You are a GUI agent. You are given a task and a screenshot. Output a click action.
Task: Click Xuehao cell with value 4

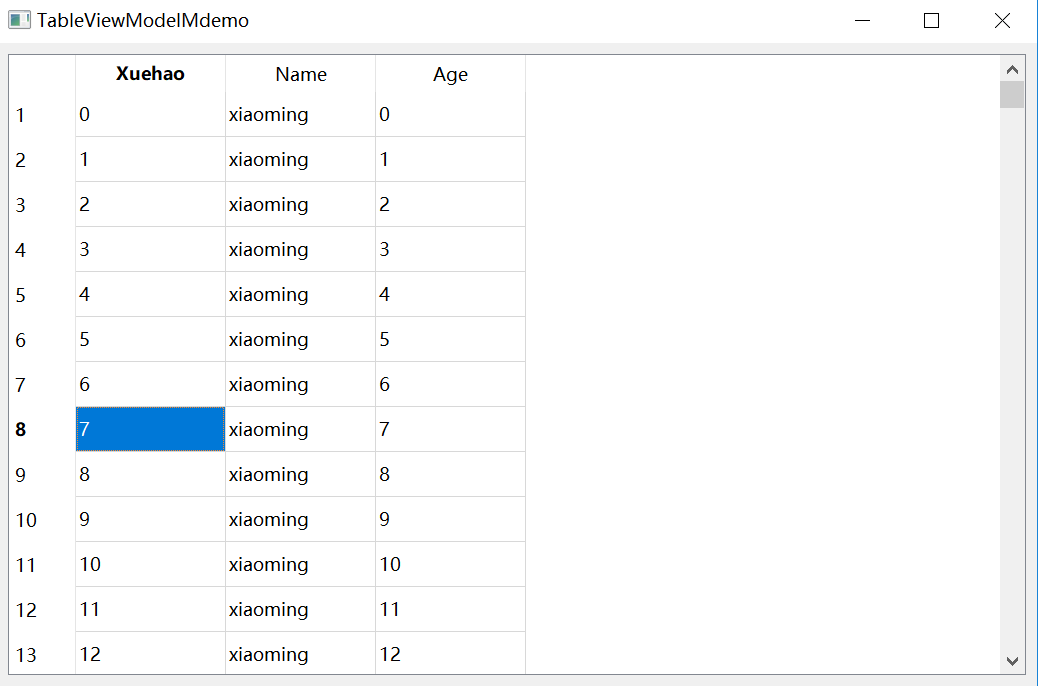[150, 295]
